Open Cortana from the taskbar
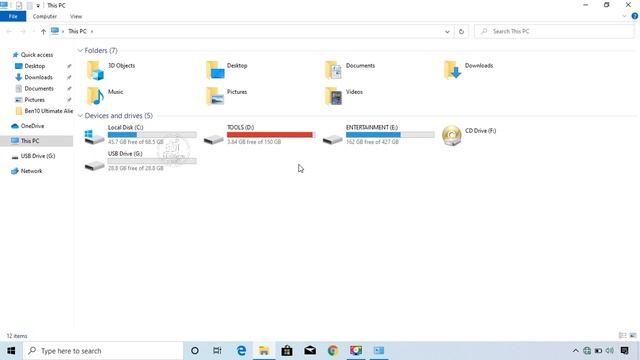The height and width of the screenshot is (360, 640). point(195,351)
